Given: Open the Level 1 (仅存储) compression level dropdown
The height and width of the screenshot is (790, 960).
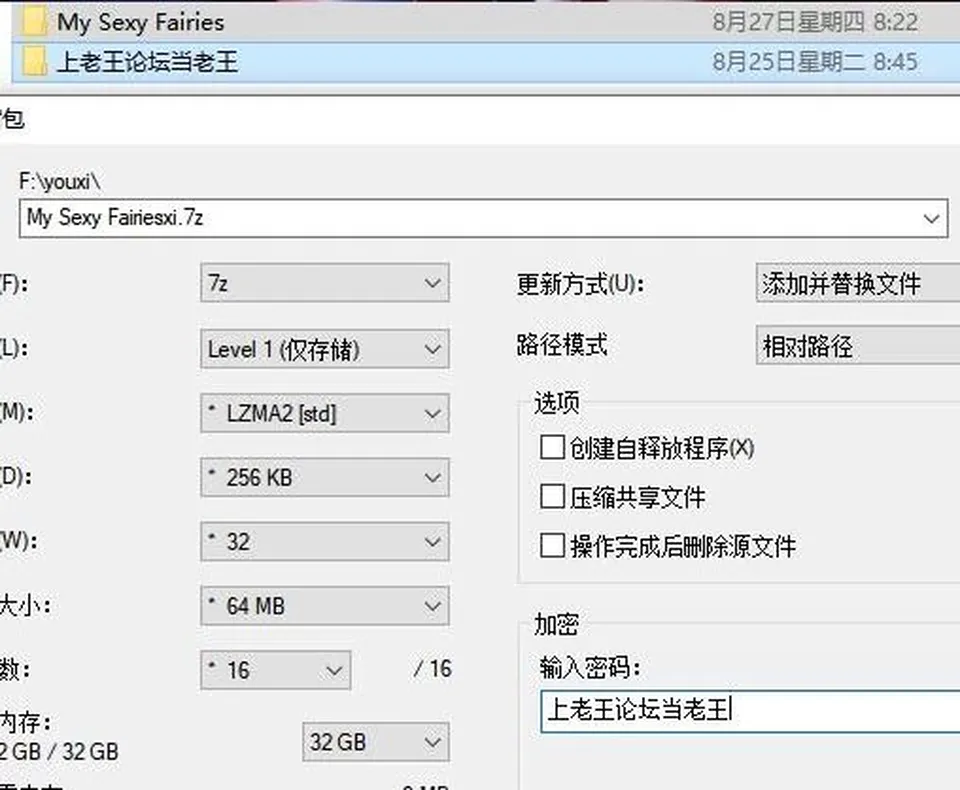Looking at the screenshot, I should click(x=325, y=349).
